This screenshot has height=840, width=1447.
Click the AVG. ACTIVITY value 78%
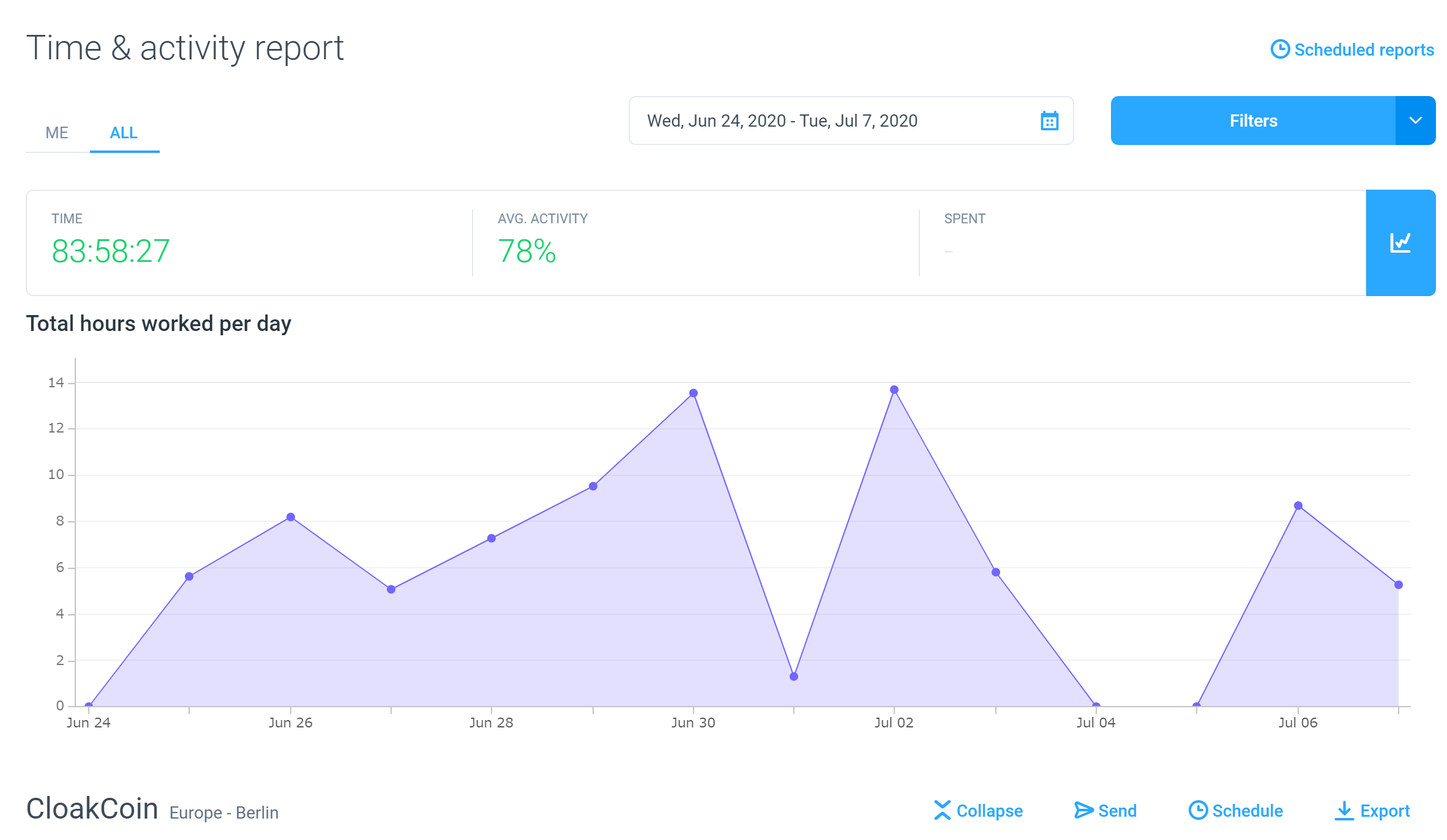coord(527,251)
